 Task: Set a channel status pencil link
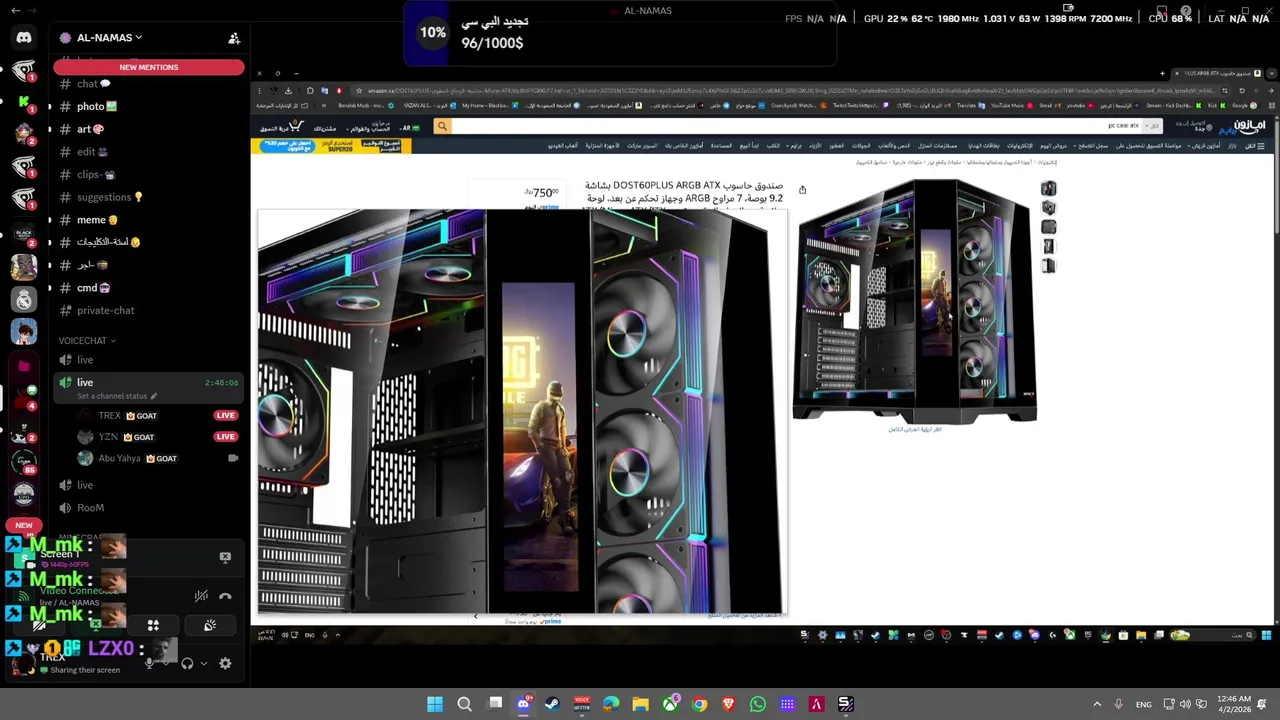[117, 396]
